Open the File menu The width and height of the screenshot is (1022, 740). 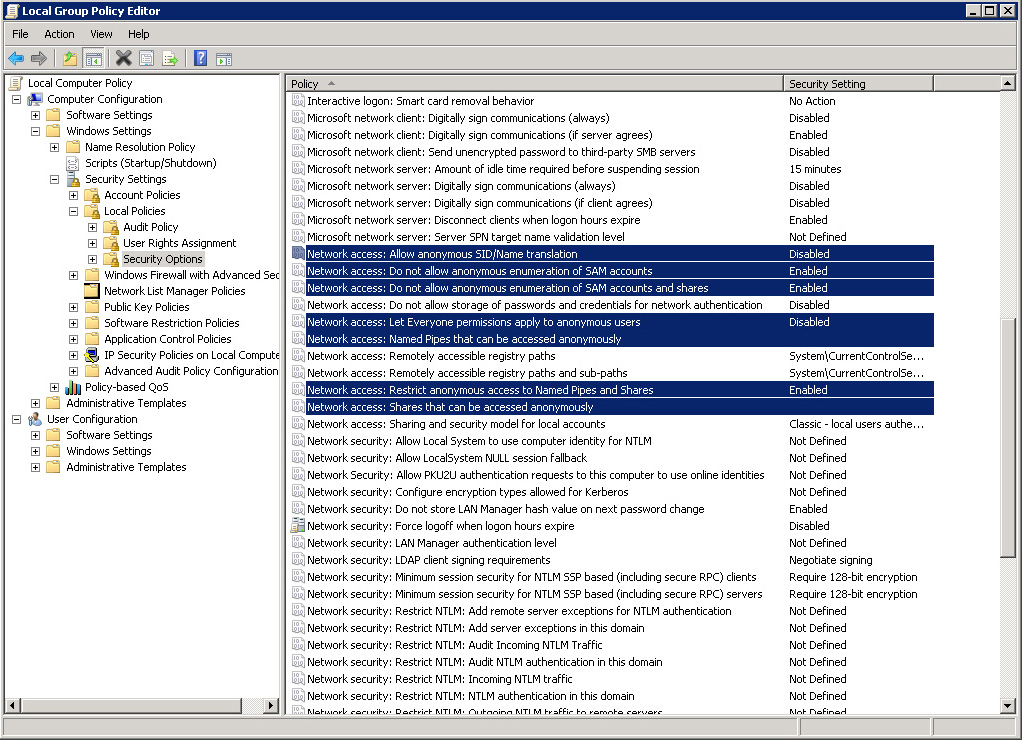tap(20, 34)
